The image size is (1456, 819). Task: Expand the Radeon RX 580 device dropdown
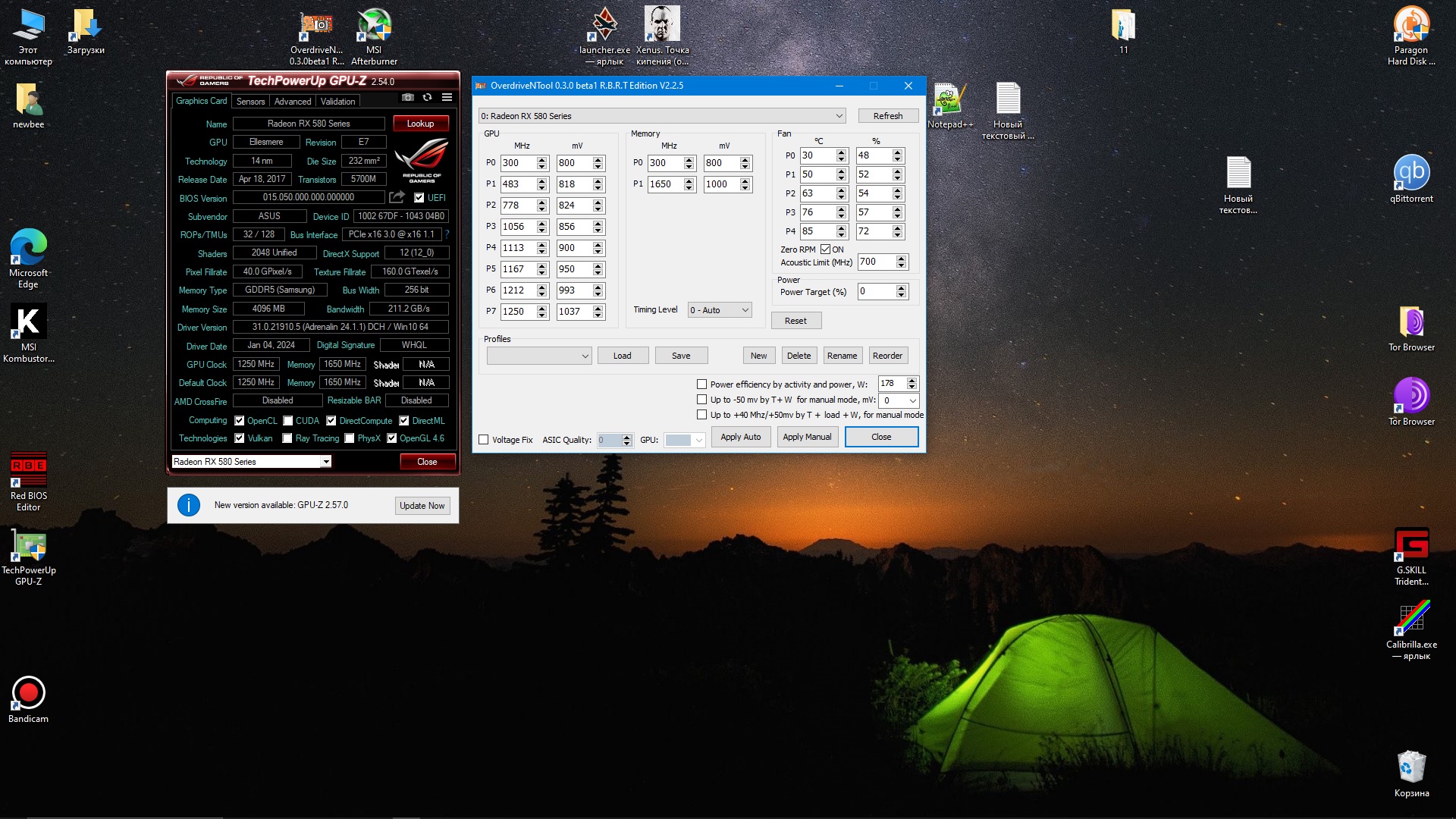coord(839,116)
